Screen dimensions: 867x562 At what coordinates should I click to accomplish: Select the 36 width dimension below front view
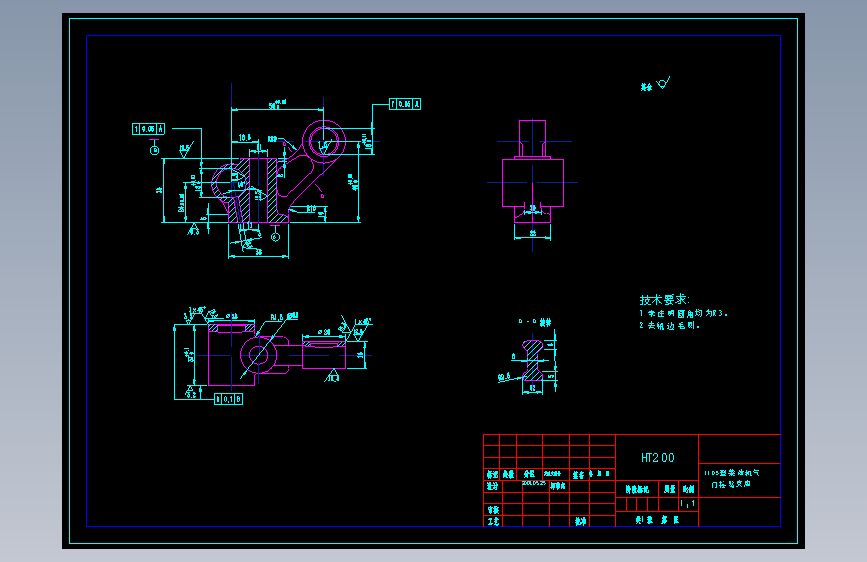(x=258, y=252)
